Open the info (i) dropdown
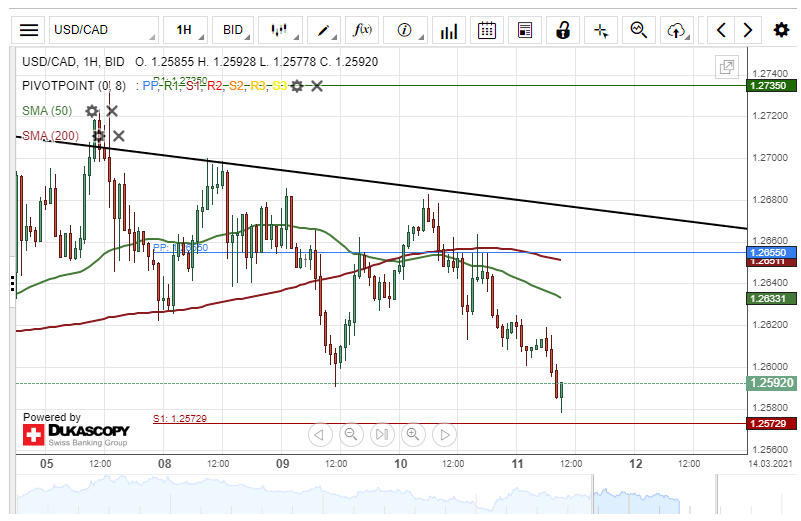This screenshot has width=801, height=521. tap(405, 30)
